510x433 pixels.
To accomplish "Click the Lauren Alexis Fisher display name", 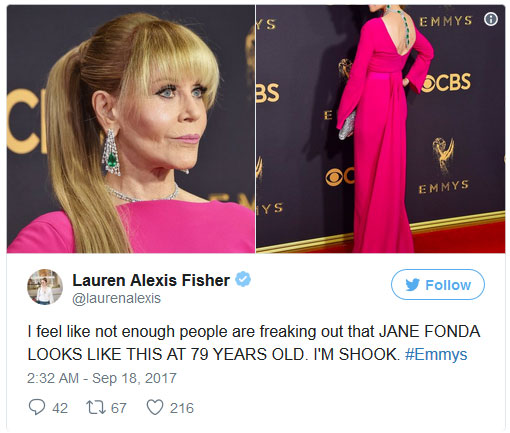I will tap(151, 280).
